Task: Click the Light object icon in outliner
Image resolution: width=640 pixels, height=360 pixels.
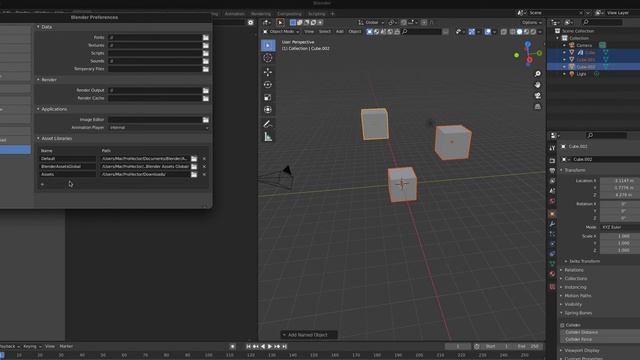Action: [572, 74]
